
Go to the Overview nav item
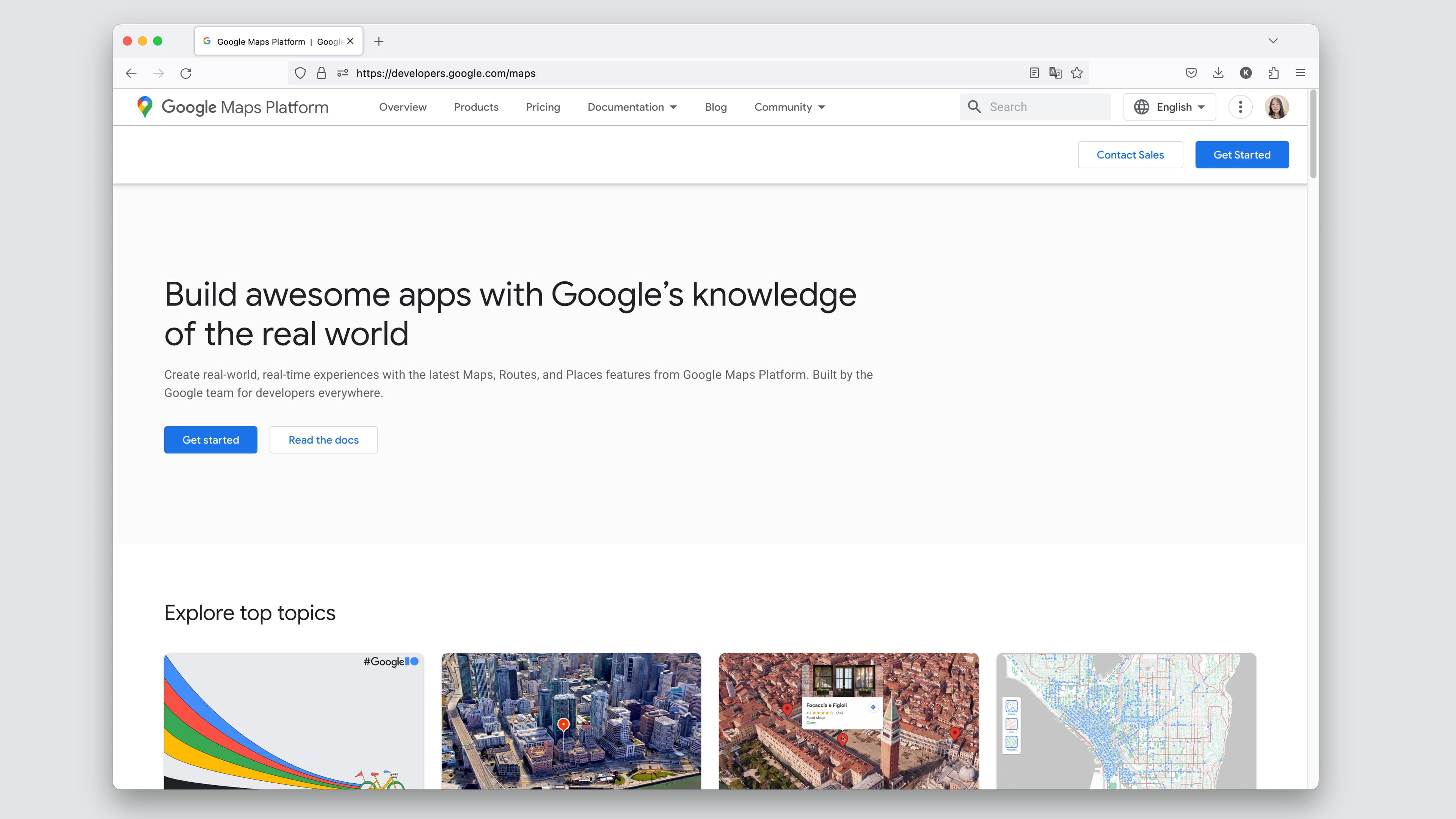coord(402,107)
